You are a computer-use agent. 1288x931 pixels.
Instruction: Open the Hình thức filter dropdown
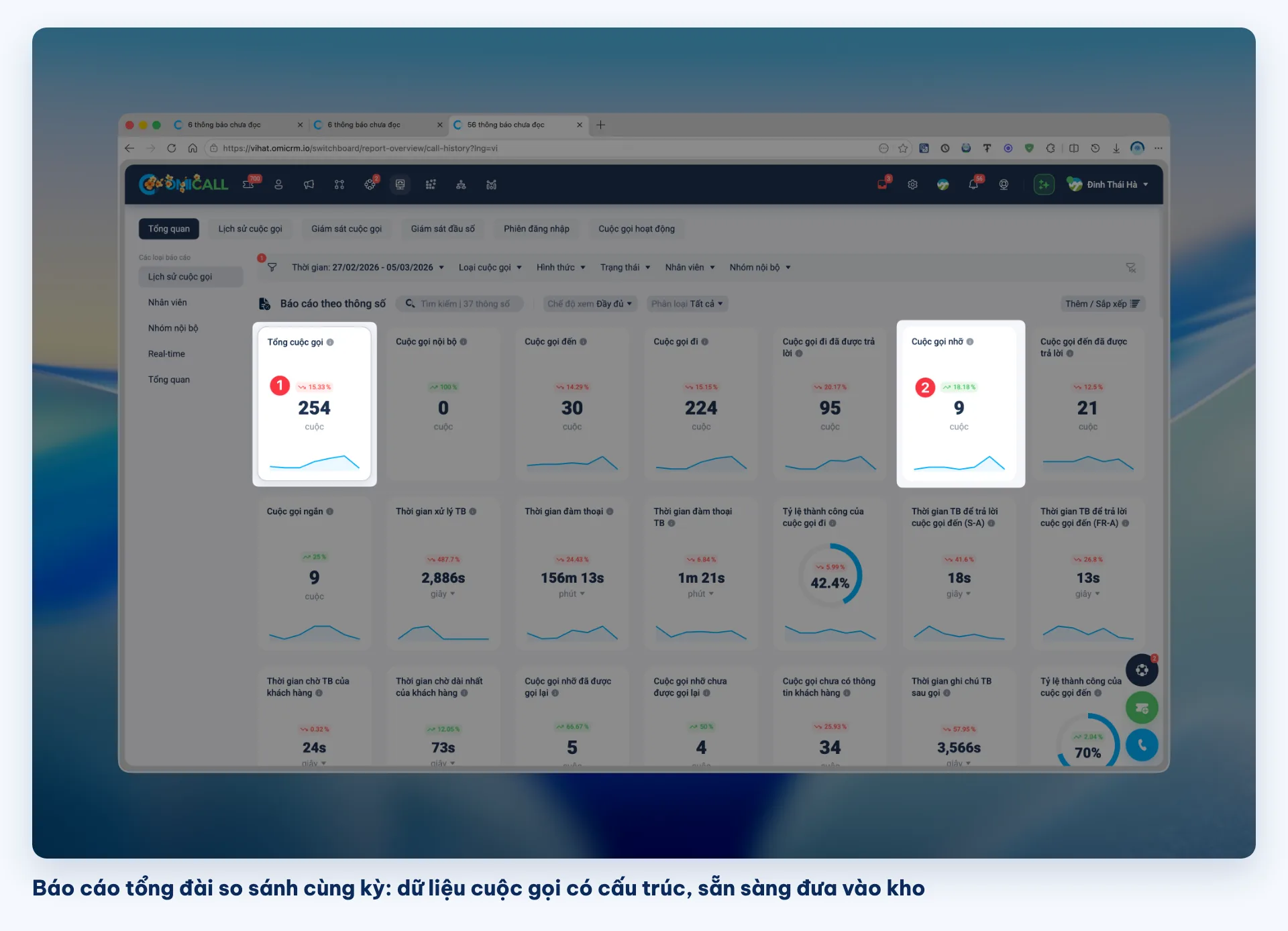pos(561,267)
